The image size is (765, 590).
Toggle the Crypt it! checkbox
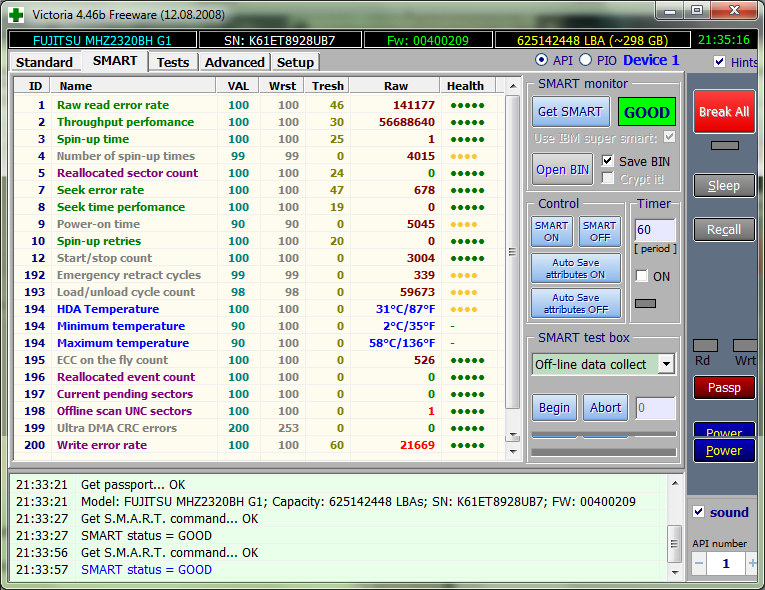[607, 178]
